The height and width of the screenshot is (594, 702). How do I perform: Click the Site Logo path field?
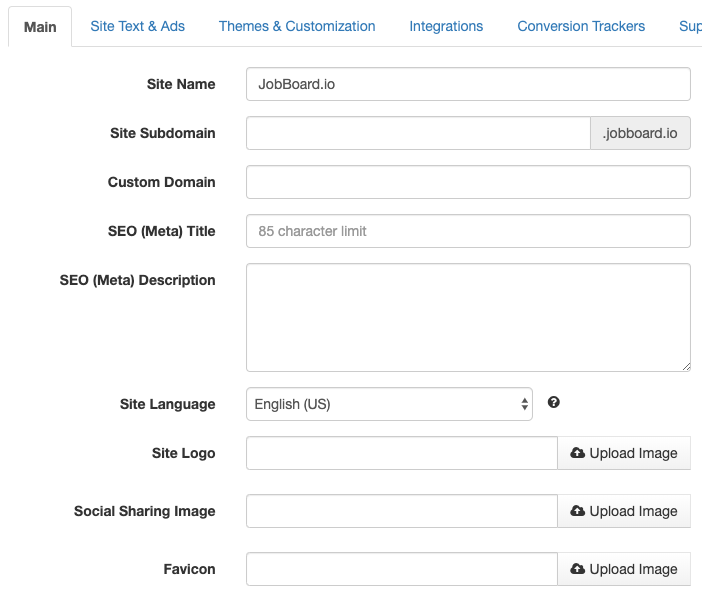(401, 453)
